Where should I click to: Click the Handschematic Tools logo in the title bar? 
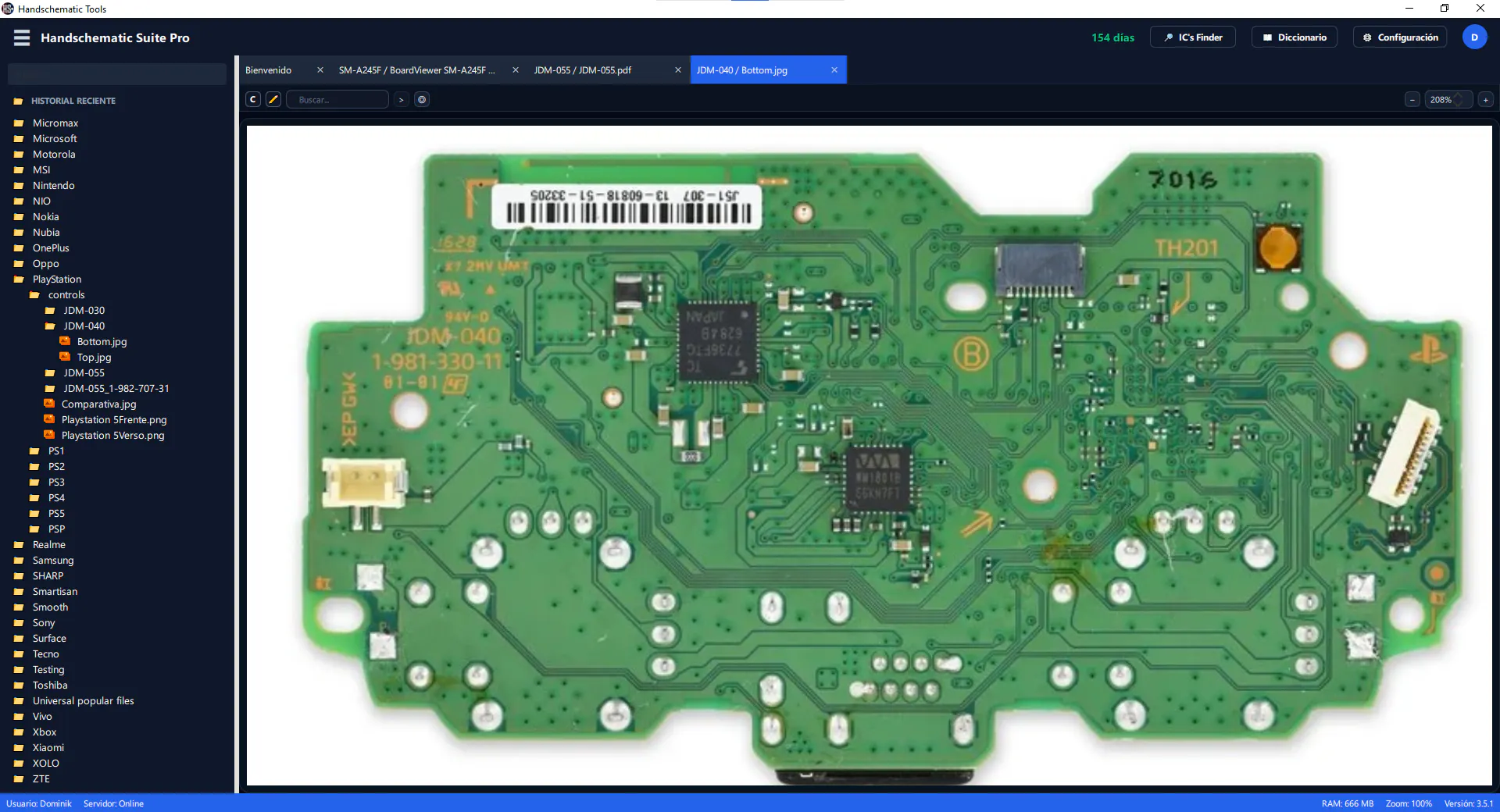pyautogui.click(x=8, y=9)
